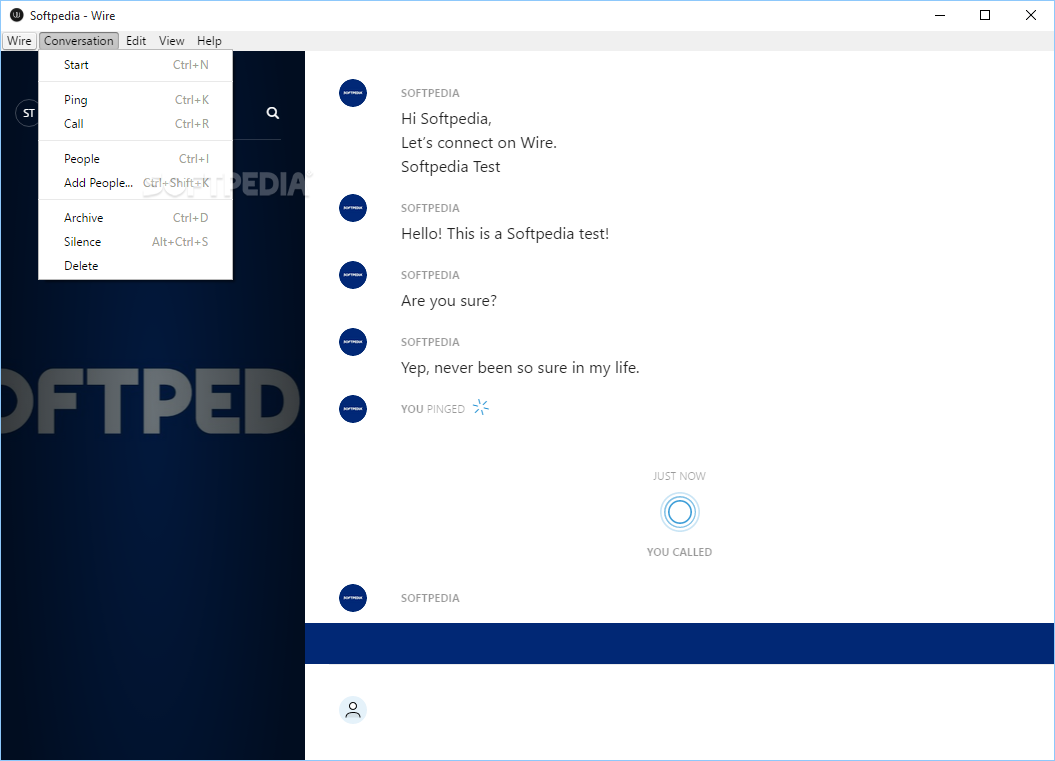Minimize the Wire window
1055x761 pixels.
(x=940, y=15)
